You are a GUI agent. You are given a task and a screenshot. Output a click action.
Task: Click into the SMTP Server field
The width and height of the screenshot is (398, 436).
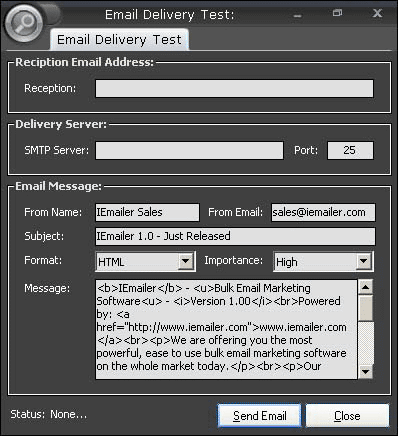[189, 150]
